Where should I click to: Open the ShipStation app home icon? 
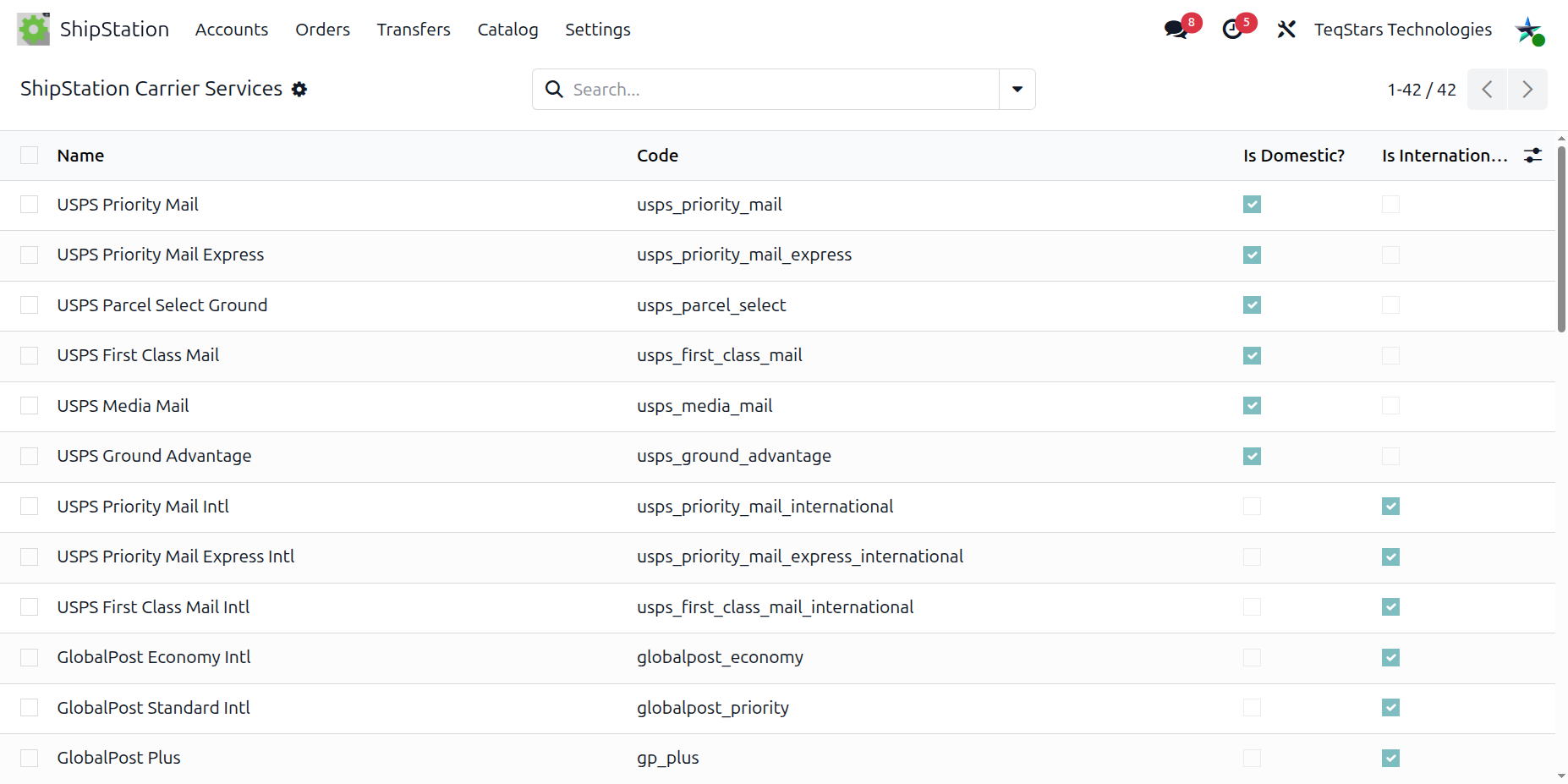click(34, 30)
